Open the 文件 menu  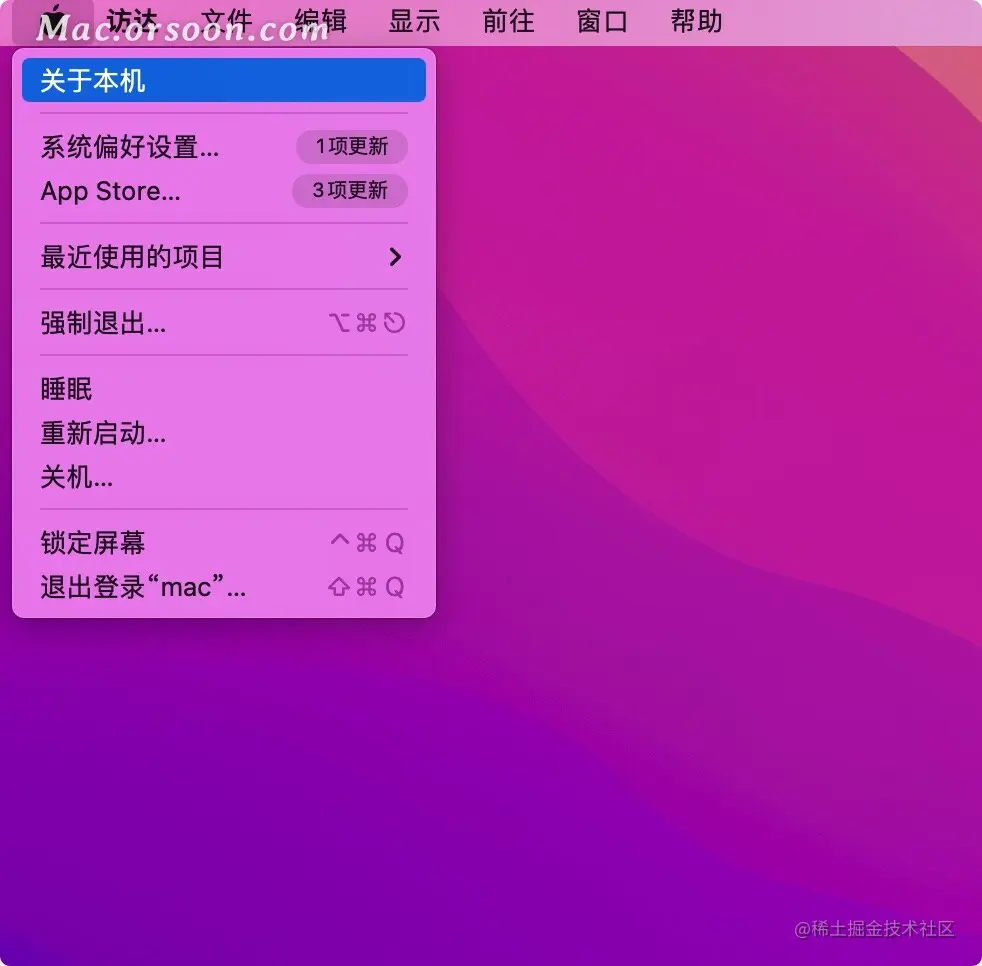tap(226, 21)
